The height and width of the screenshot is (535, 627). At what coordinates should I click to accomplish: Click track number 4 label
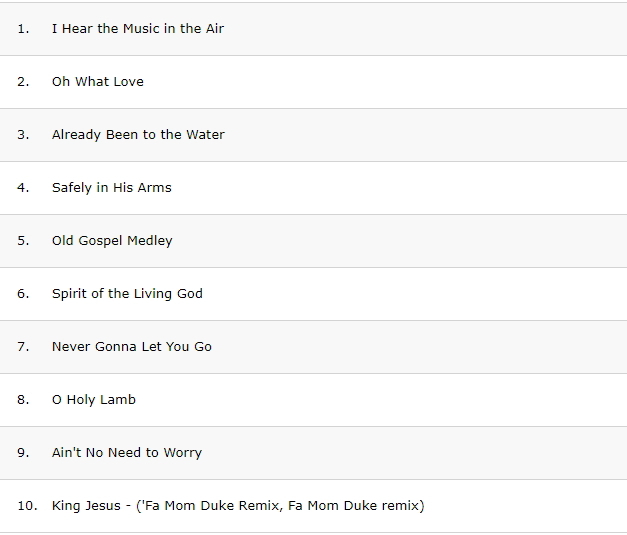click(23, 188)
